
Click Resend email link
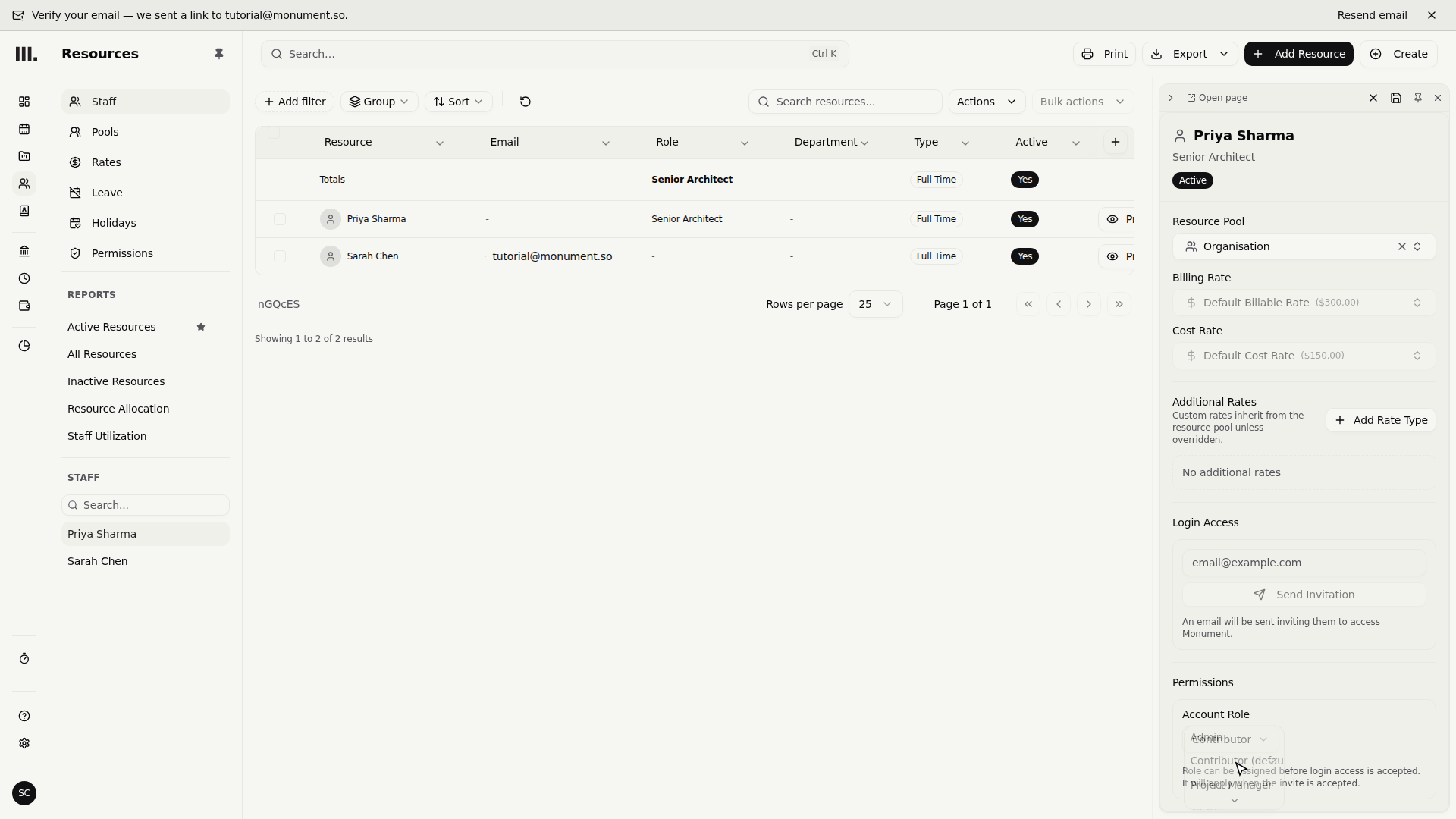(1372, 15)
